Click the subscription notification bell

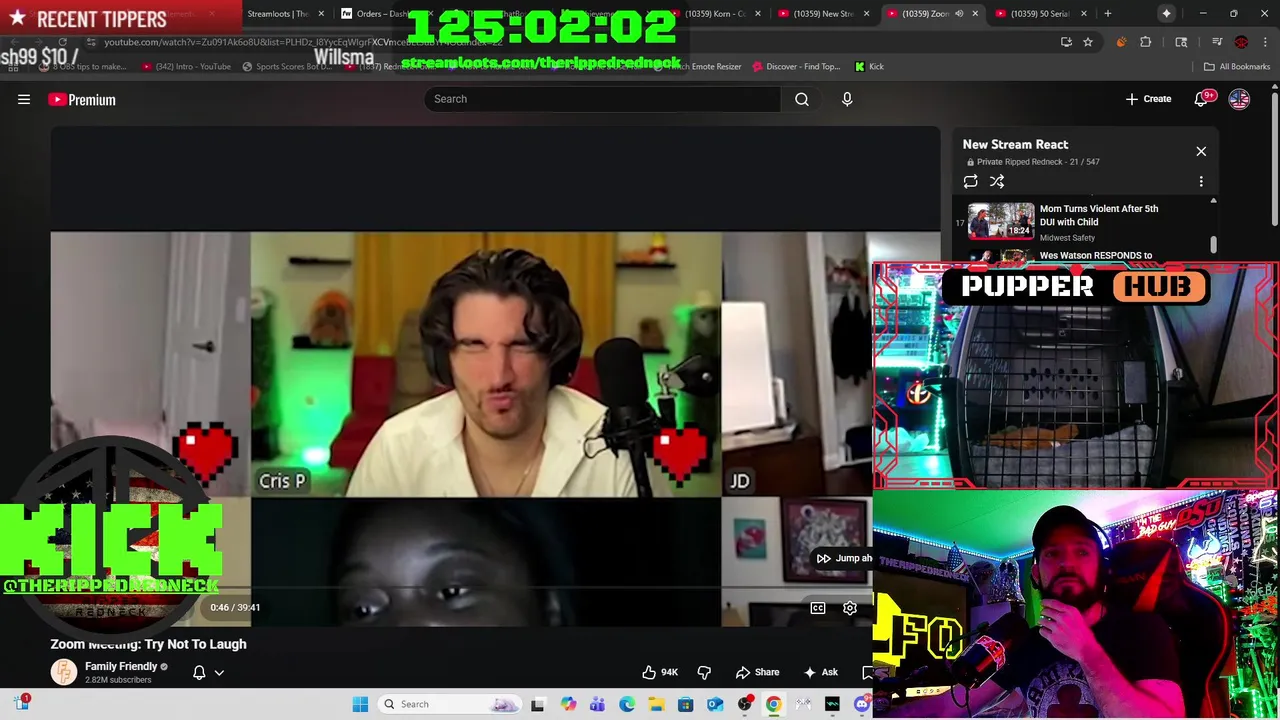(x=199, y=672)
